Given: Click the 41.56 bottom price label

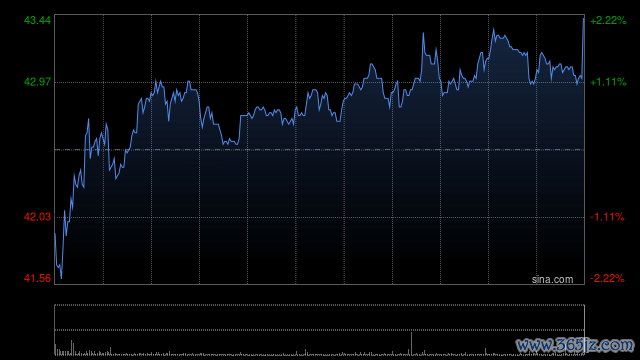Looking at the screenshot, I should [38, 278].
